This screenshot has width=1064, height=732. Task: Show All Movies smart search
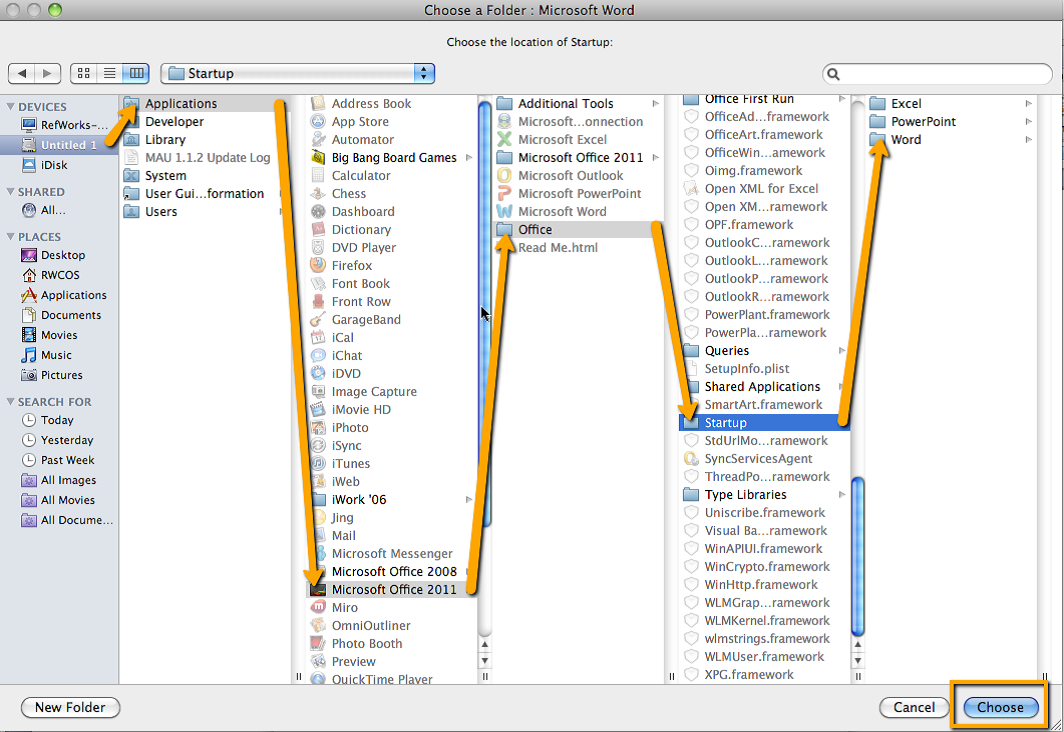[58, 500]
